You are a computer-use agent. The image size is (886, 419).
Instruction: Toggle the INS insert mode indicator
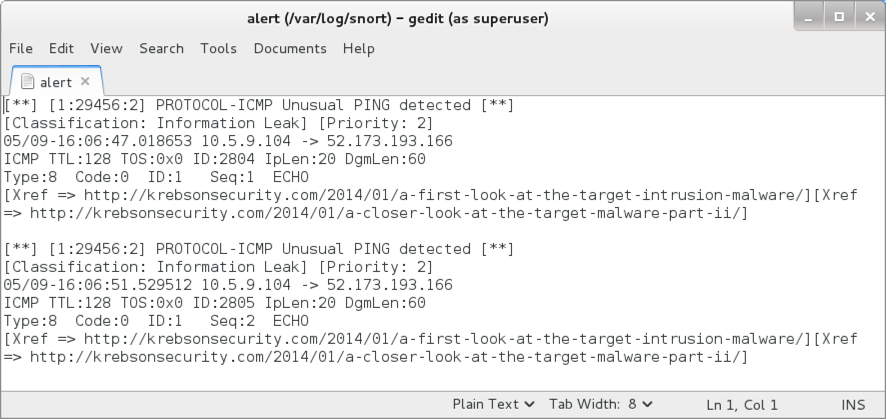(853, 405)
